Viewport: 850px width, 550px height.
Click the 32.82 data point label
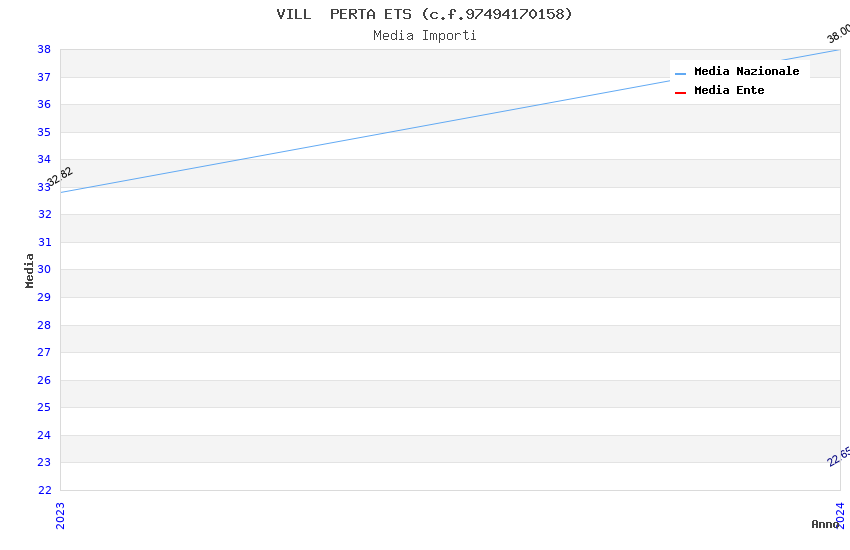60,176
